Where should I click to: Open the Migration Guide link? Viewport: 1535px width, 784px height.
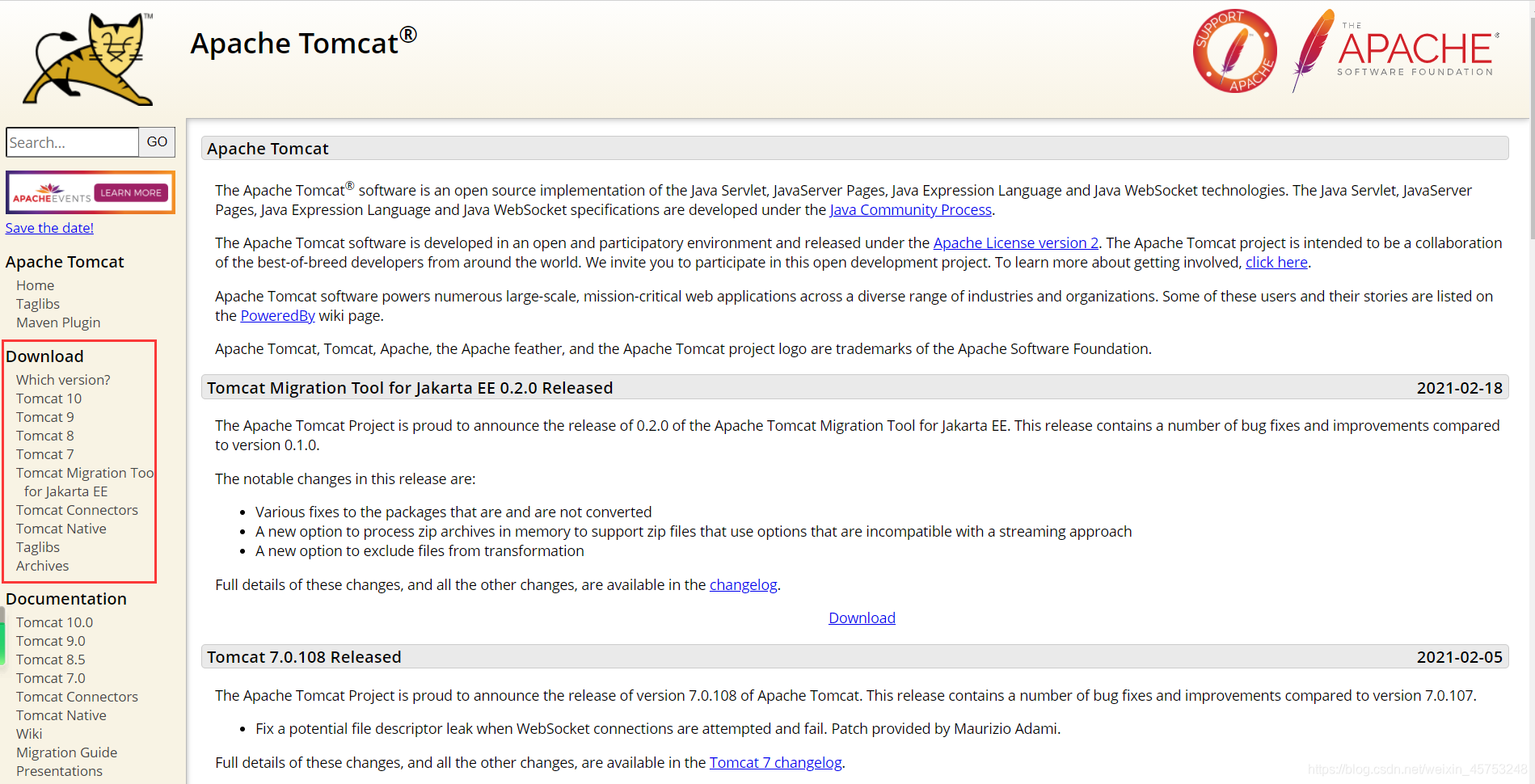tap(66, 752)
